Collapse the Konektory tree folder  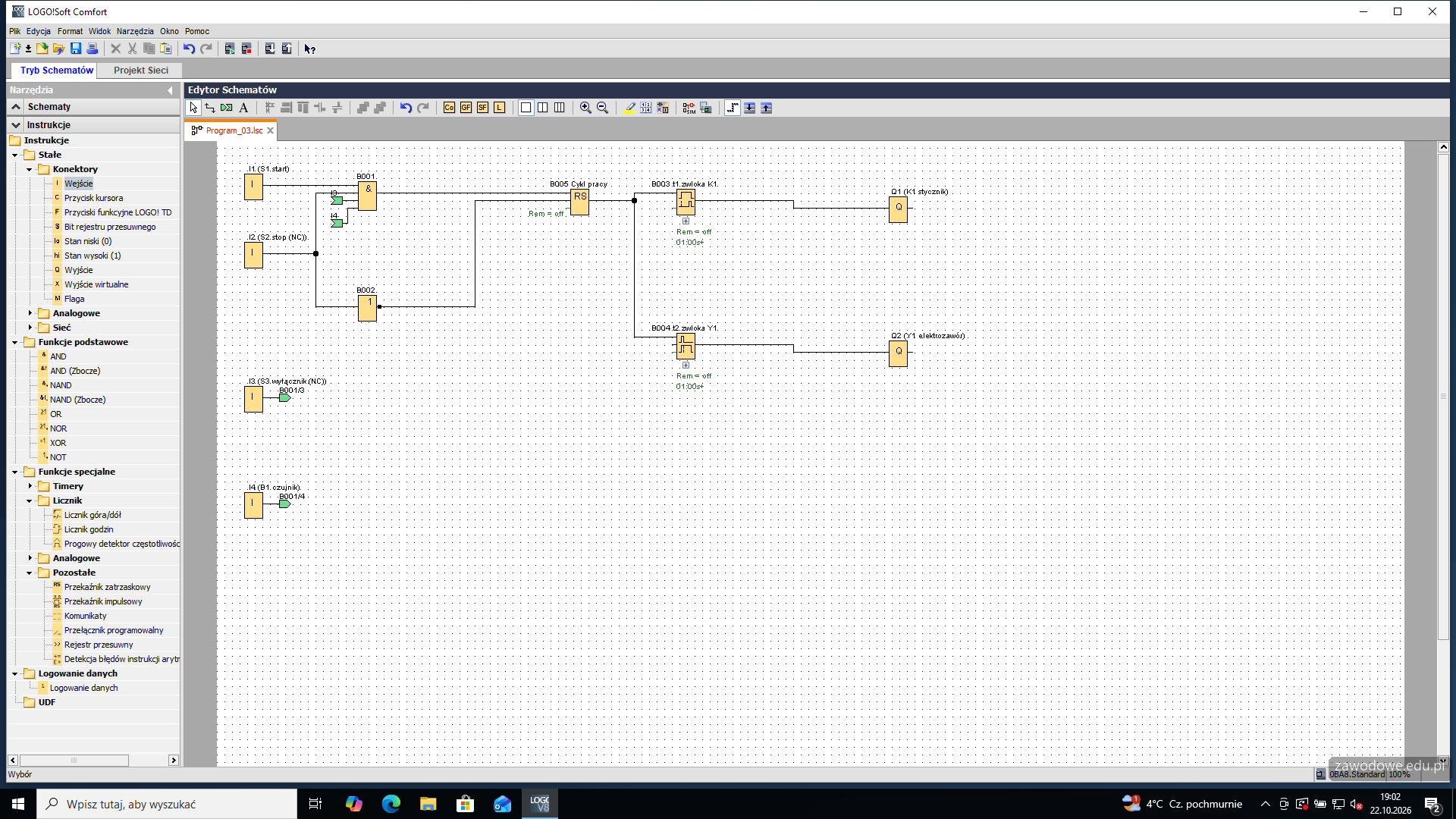click(30, 169)
